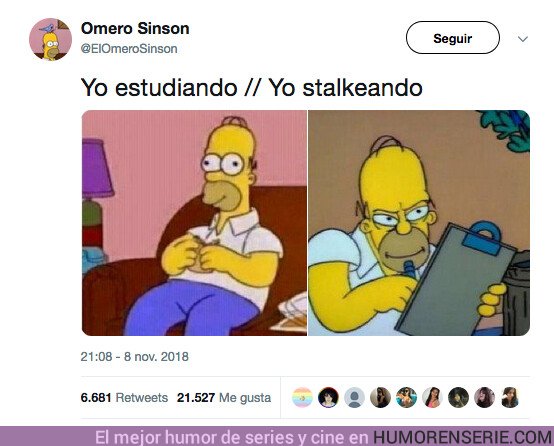
Task: Open the dark-haired second liker avatar
Action: [x=328, y=397]
